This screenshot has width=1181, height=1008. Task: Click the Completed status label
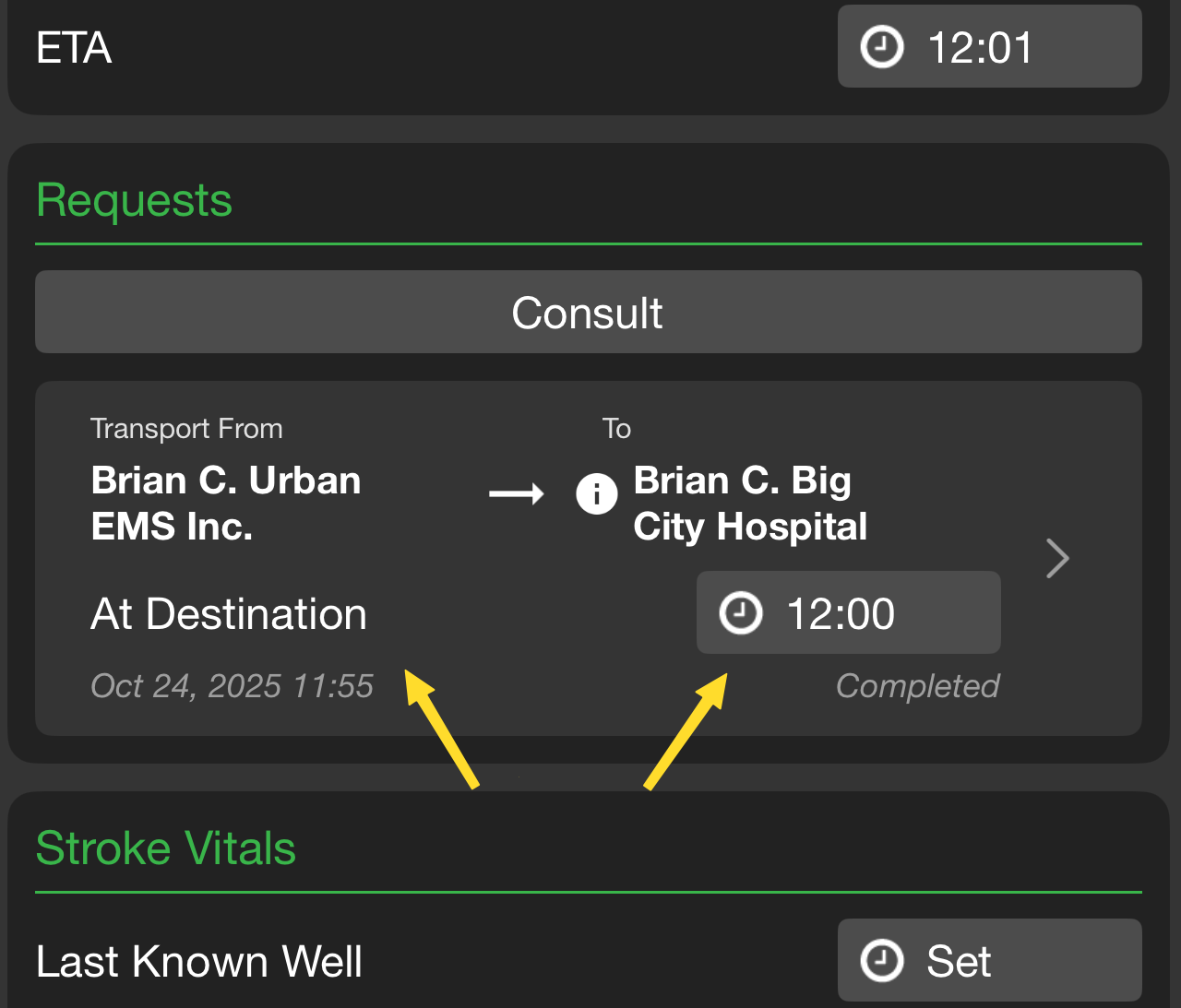(x=917, y=686)
